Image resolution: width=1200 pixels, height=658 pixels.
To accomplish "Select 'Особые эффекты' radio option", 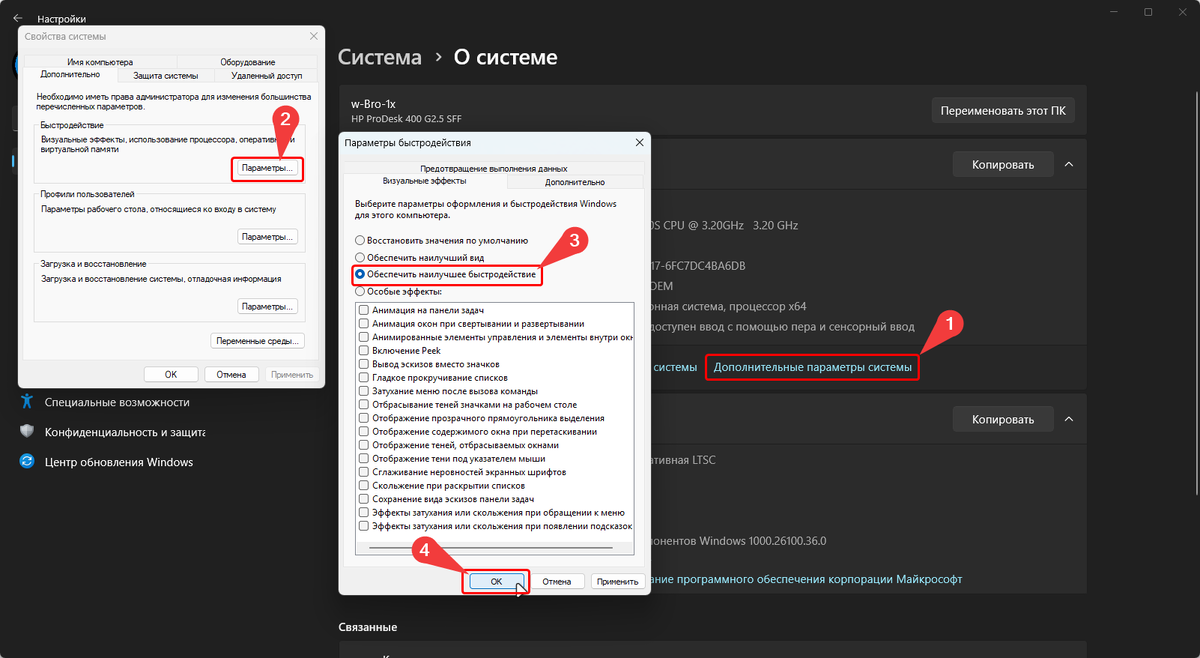I will coord(360,291).
